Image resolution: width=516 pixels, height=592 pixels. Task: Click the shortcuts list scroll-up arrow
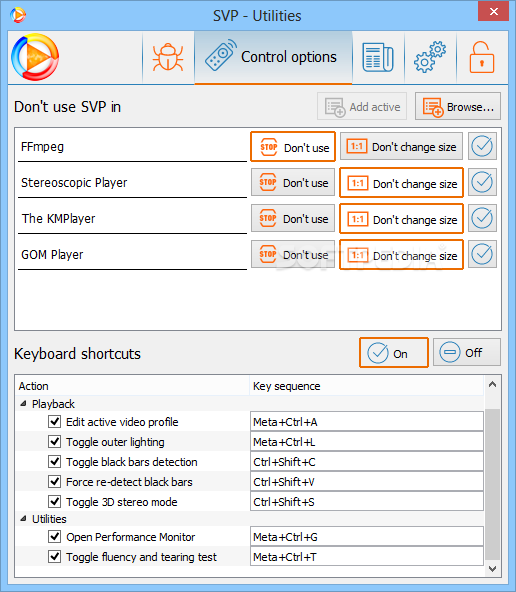point(492,384)
